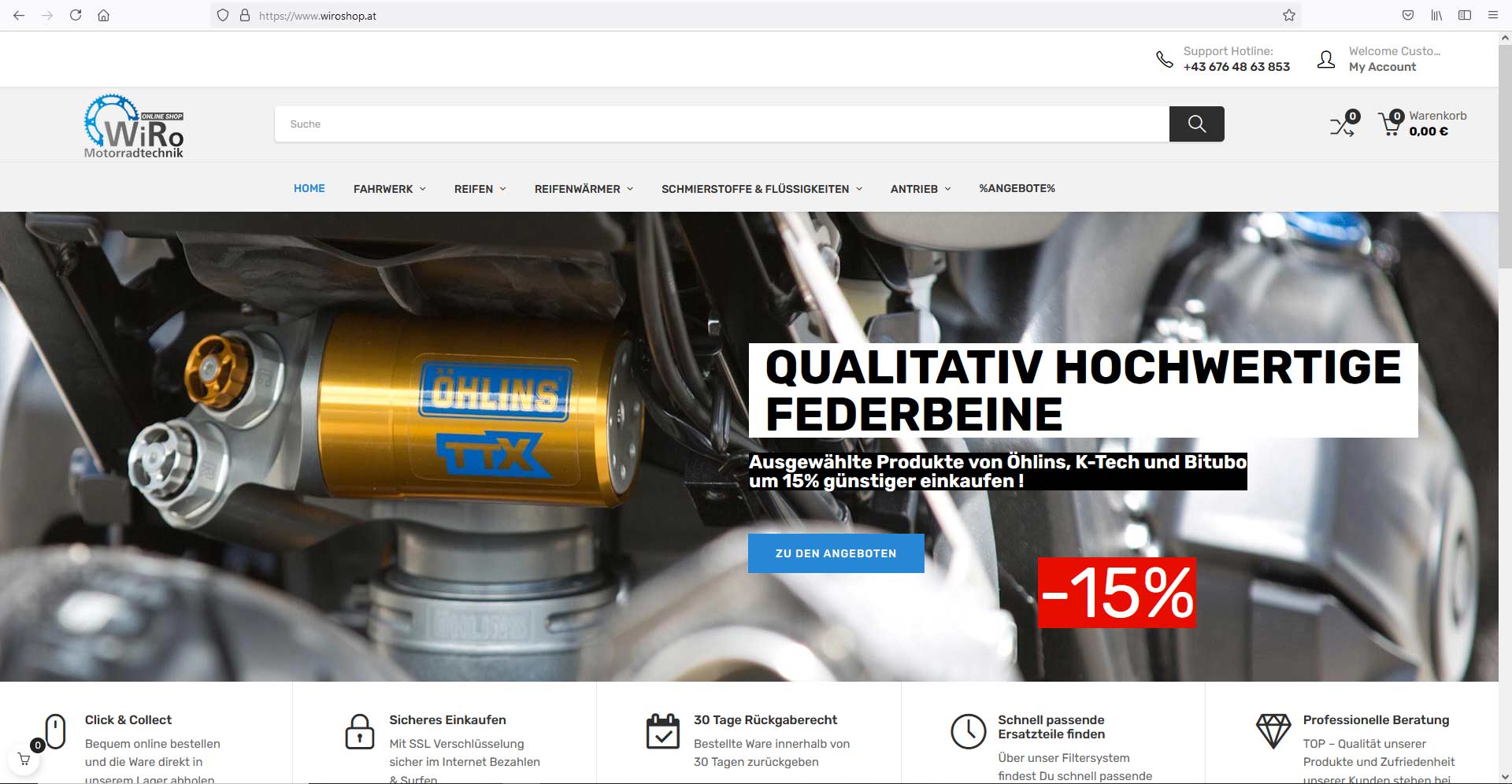
Task: Open the Pocket save icon
Action: 1408,16
